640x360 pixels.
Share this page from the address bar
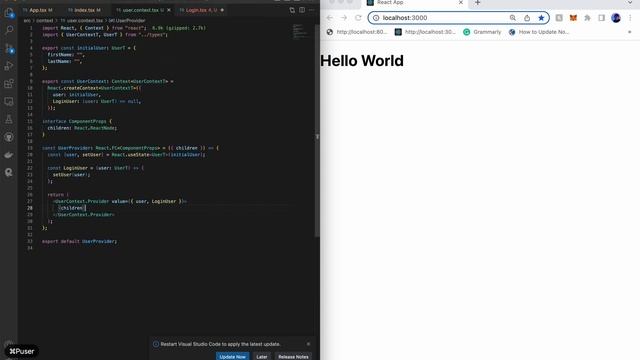(x=527, y=18)
